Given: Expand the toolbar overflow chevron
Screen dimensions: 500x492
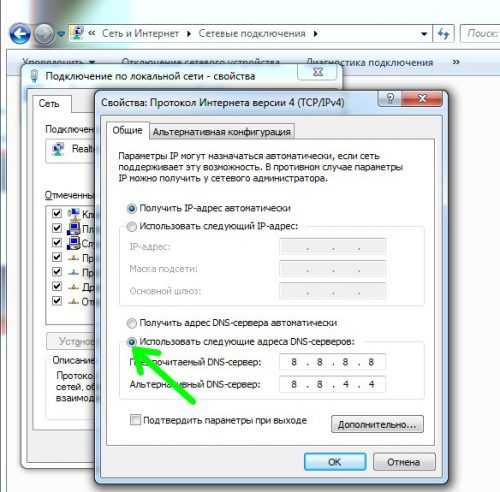Looking at the screenshot, I should click(456, 62).
